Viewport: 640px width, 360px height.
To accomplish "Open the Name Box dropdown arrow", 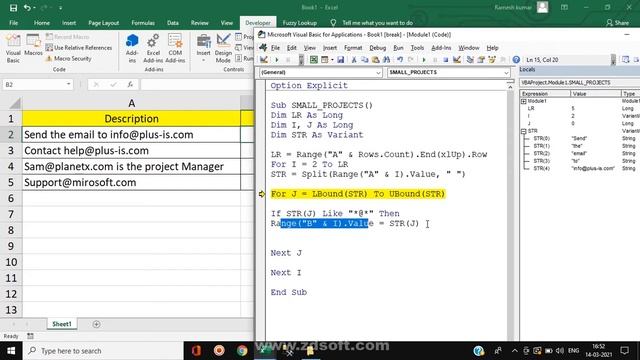I will (x=68, y=84).
